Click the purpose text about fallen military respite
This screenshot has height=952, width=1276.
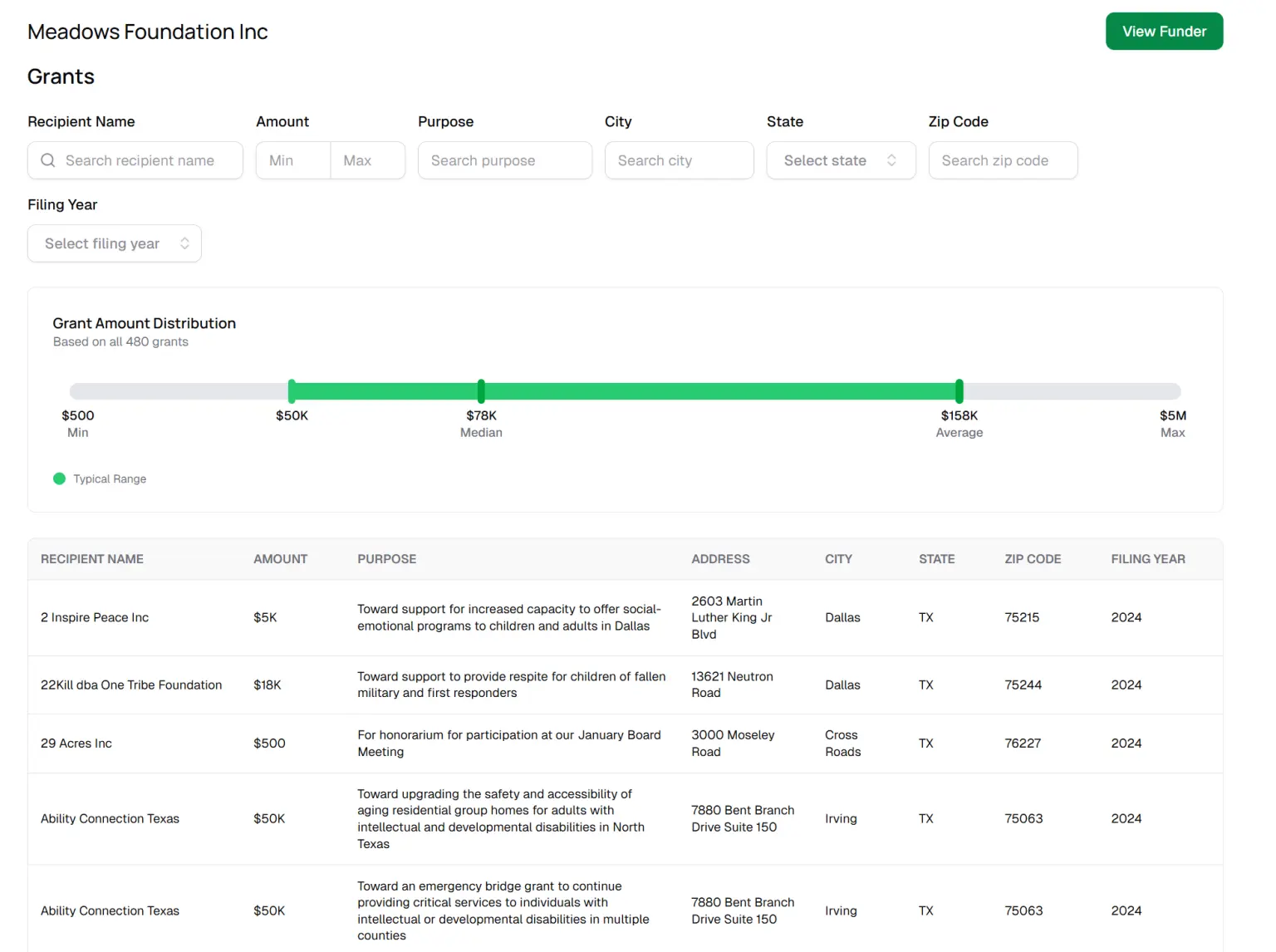point(512,685)
